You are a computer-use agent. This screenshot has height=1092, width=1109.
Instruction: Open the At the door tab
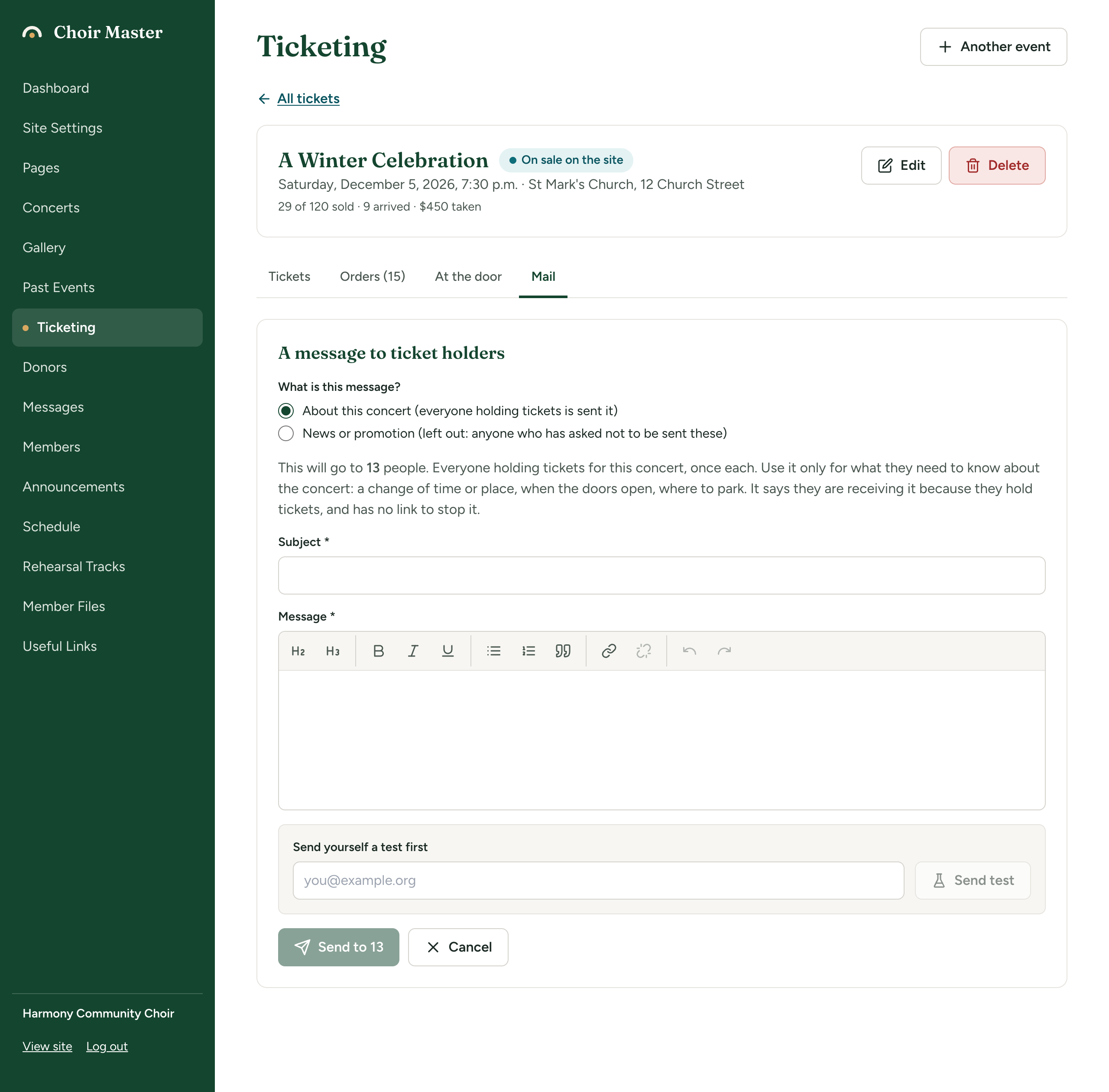click(x=468, y=276)
